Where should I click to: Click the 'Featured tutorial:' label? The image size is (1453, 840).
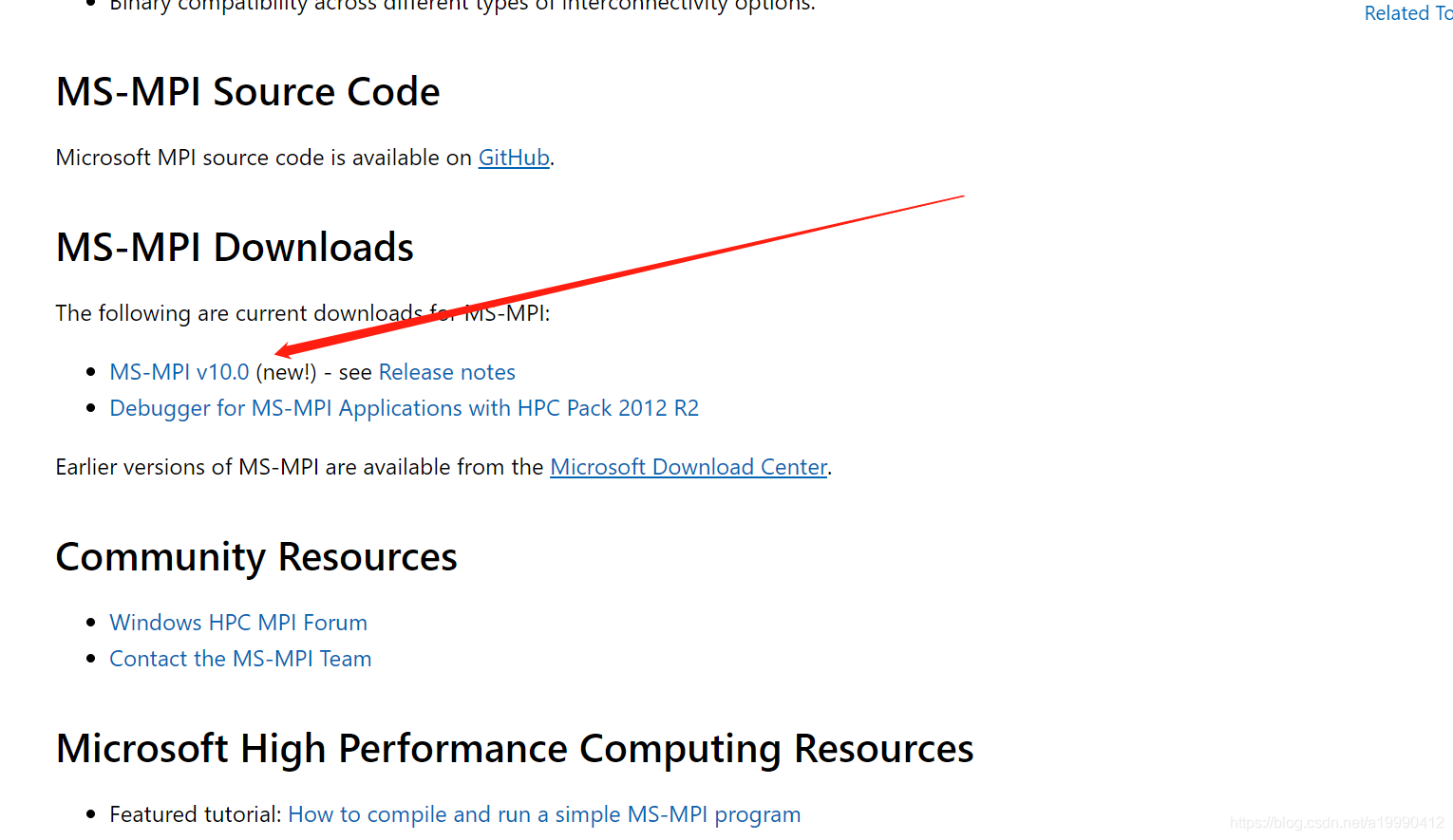196,814
